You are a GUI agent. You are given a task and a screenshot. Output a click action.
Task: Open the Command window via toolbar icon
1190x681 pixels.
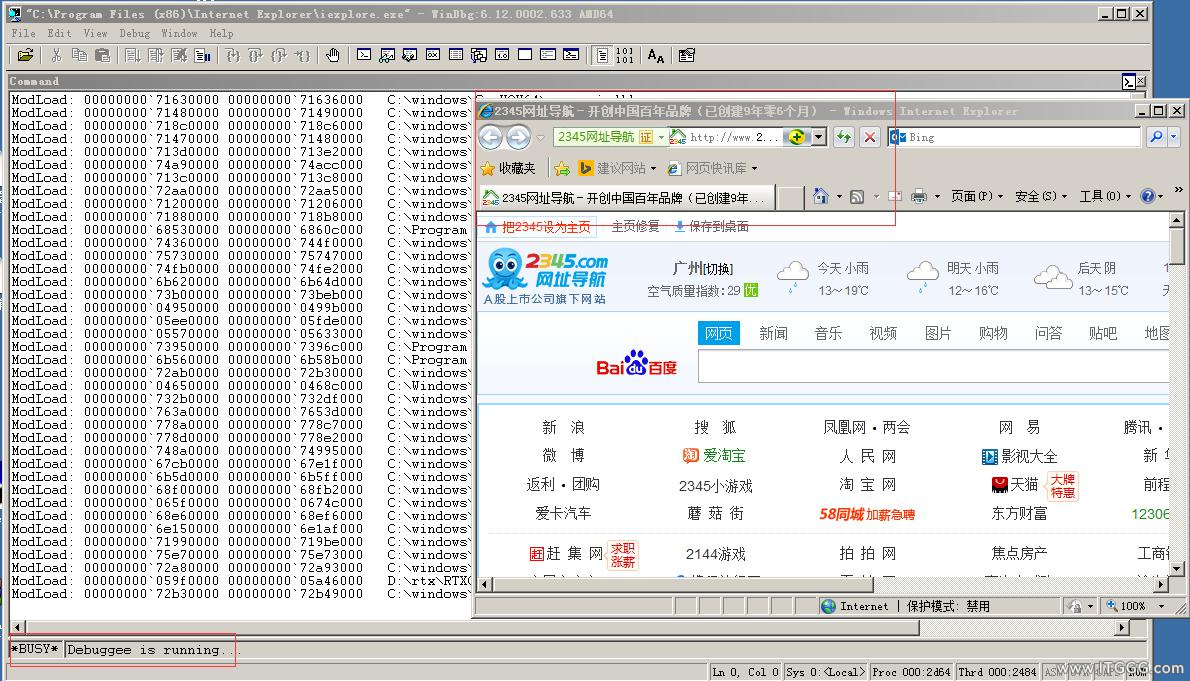click(364, 55)
